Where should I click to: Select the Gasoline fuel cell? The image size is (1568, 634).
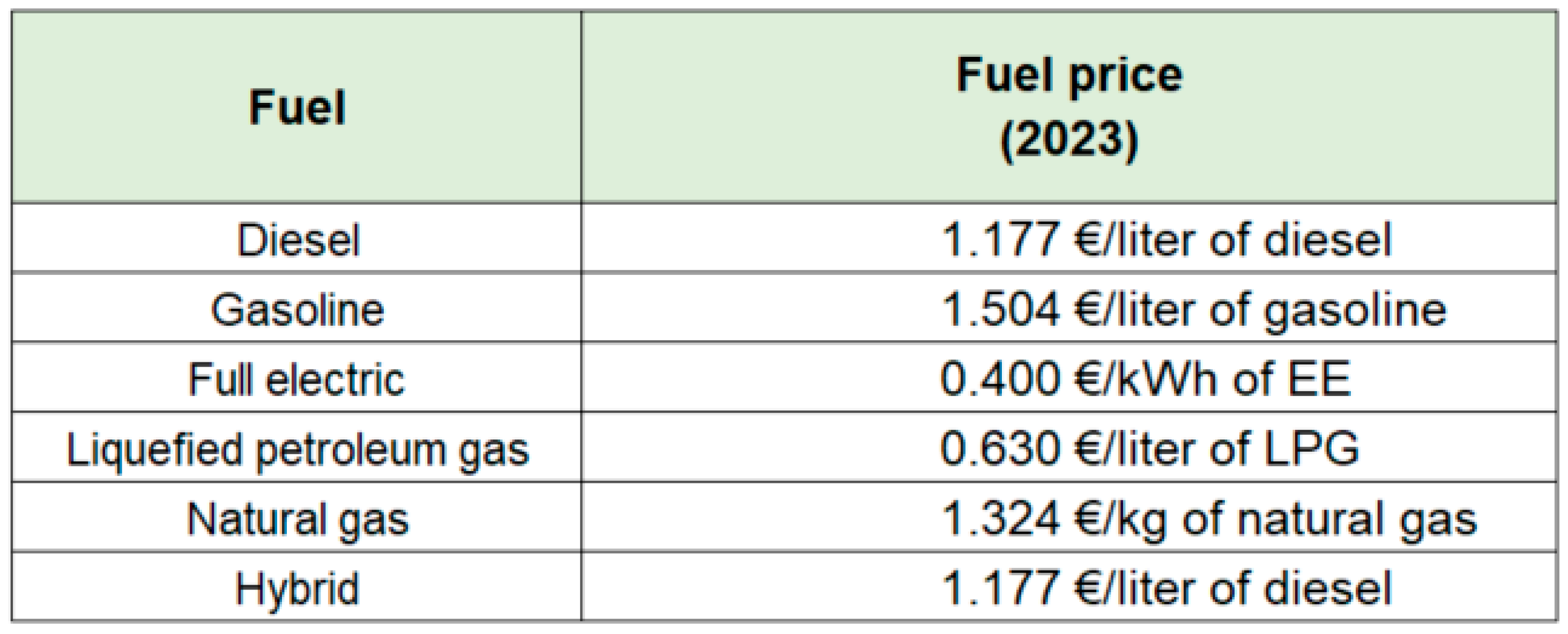point(296,309)
